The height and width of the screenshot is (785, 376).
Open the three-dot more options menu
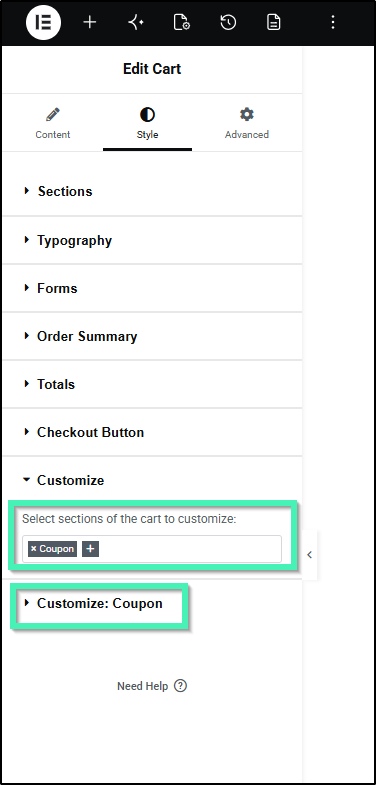click(333, 23)
